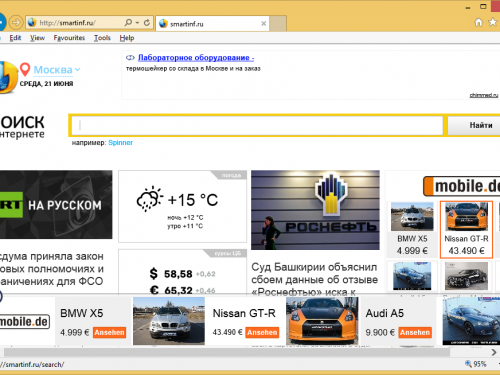Open a new blank tab
Viewport: 500px width, 375px height.
tap(278, 24)
